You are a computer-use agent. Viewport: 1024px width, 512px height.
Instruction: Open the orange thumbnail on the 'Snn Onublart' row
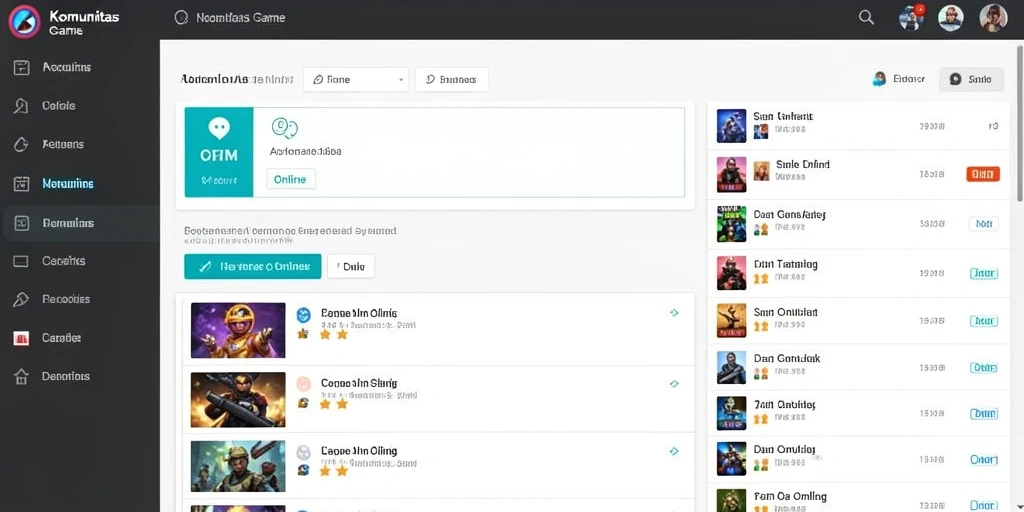click(731, 321)
